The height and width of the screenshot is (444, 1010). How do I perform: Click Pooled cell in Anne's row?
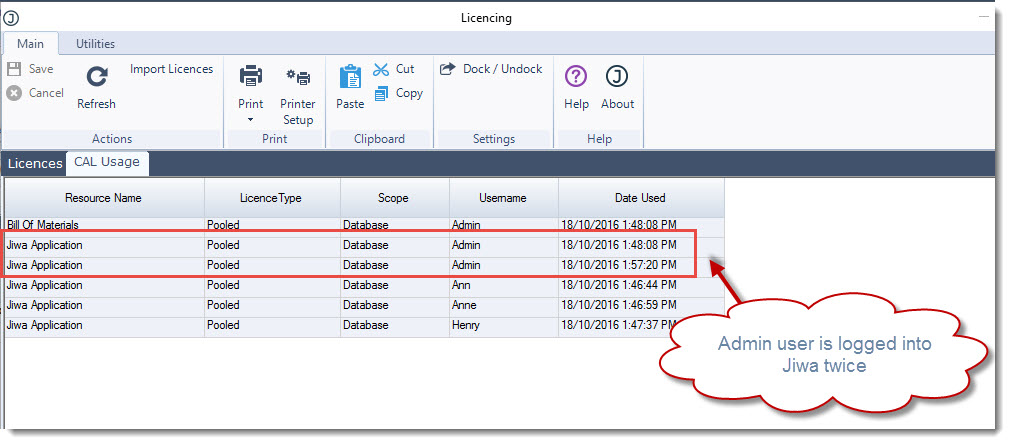[x=272, y=305]
